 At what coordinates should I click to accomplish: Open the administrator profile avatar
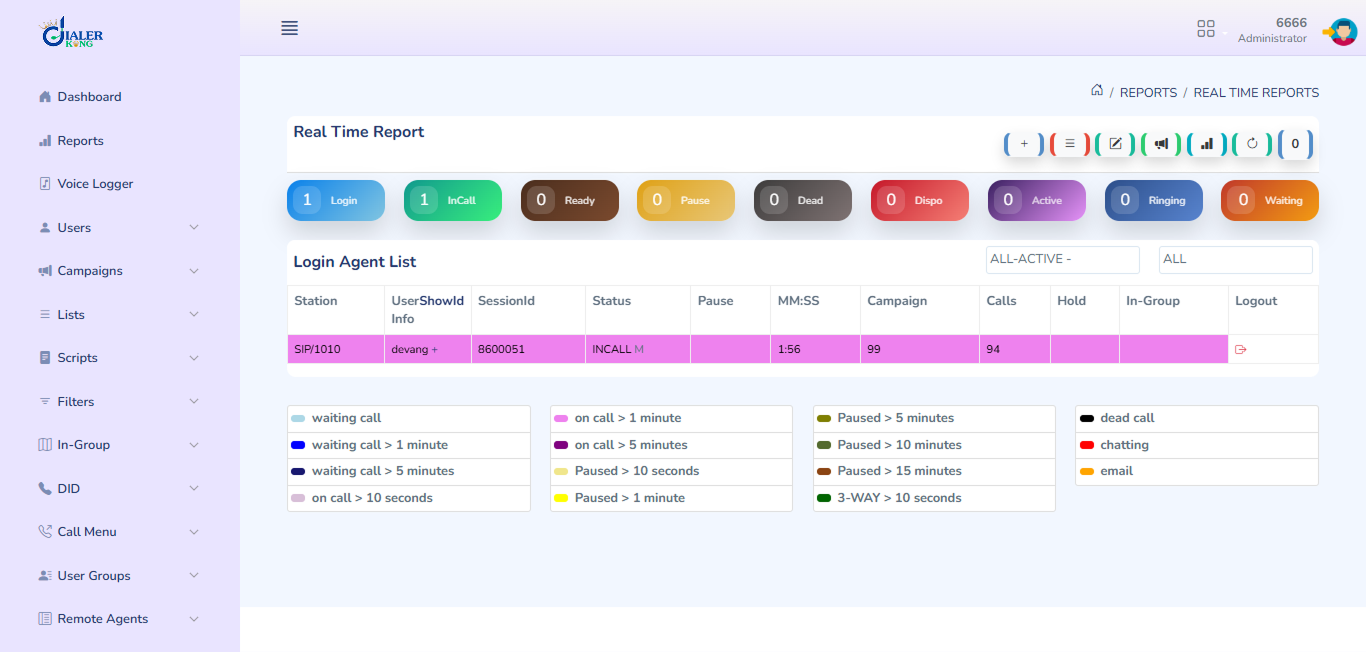click(x=1342, y=31)
